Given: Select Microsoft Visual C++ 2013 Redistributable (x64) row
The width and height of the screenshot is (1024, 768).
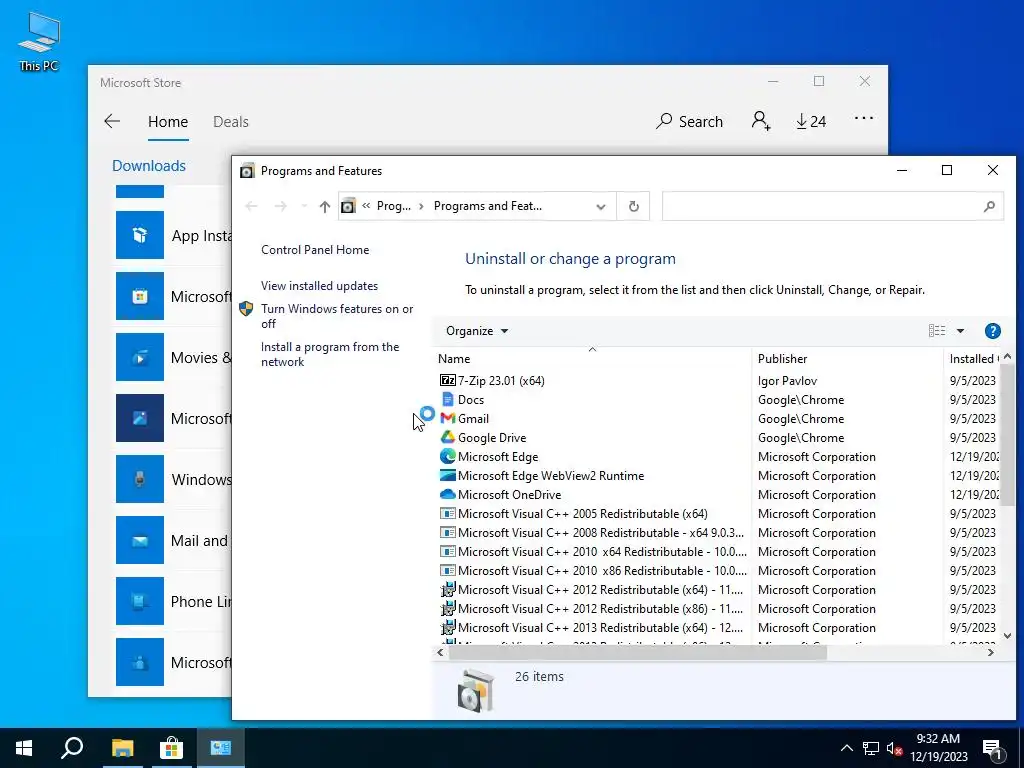Looking at the screenshot, I should tap(717, 628).
